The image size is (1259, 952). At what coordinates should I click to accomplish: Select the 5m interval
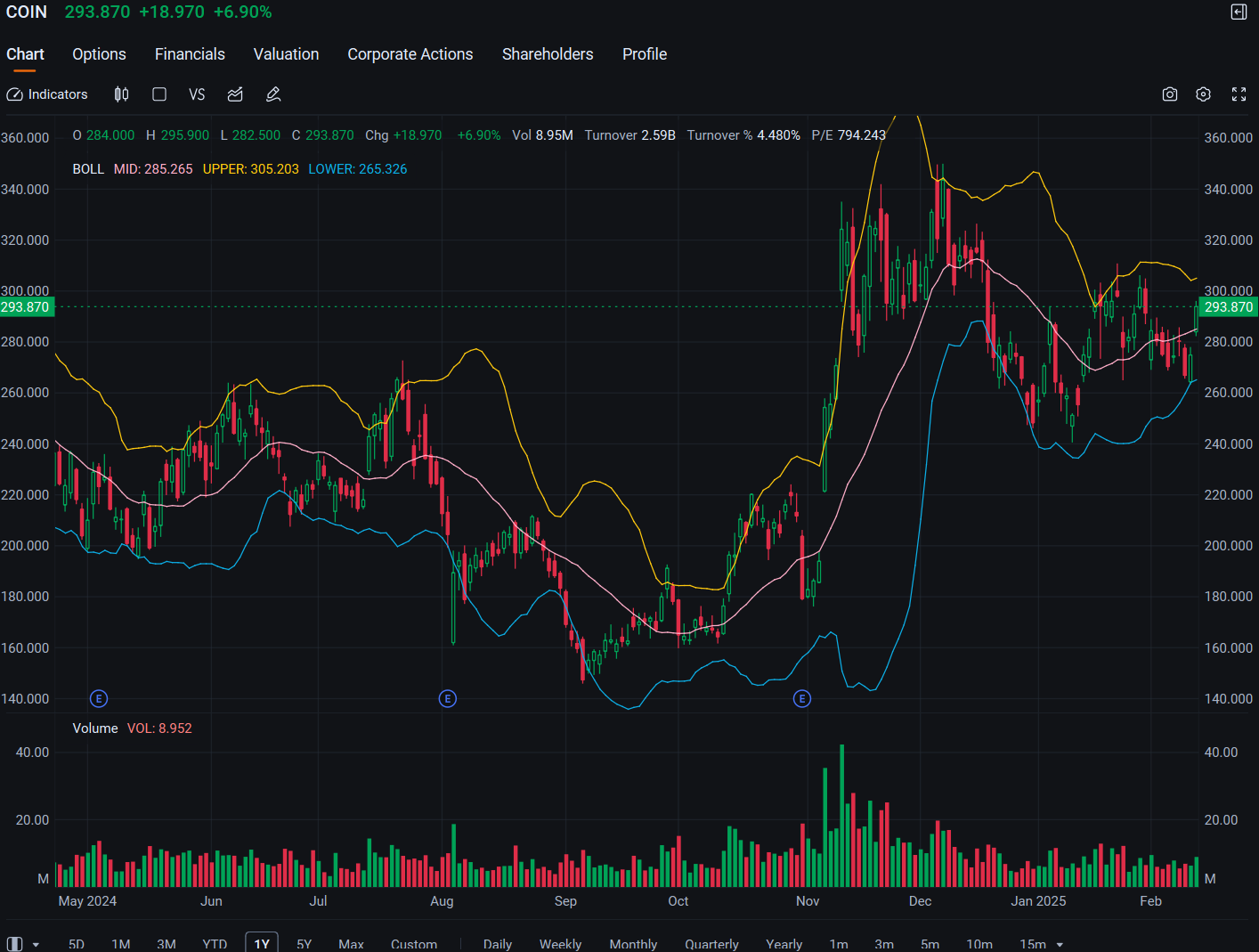coord(930,944)
